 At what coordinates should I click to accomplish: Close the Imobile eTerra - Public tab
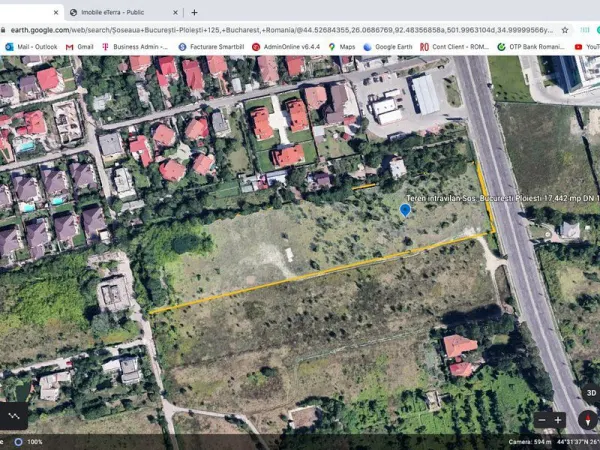(175, 13)
